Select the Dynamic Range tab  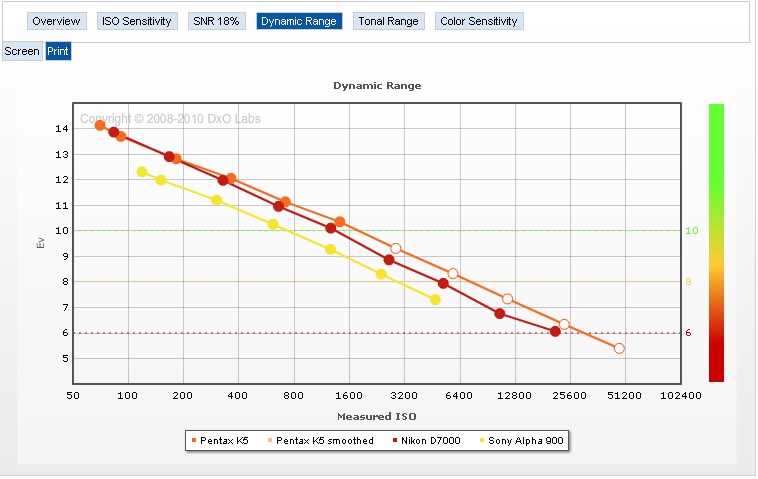coord(299,21)
